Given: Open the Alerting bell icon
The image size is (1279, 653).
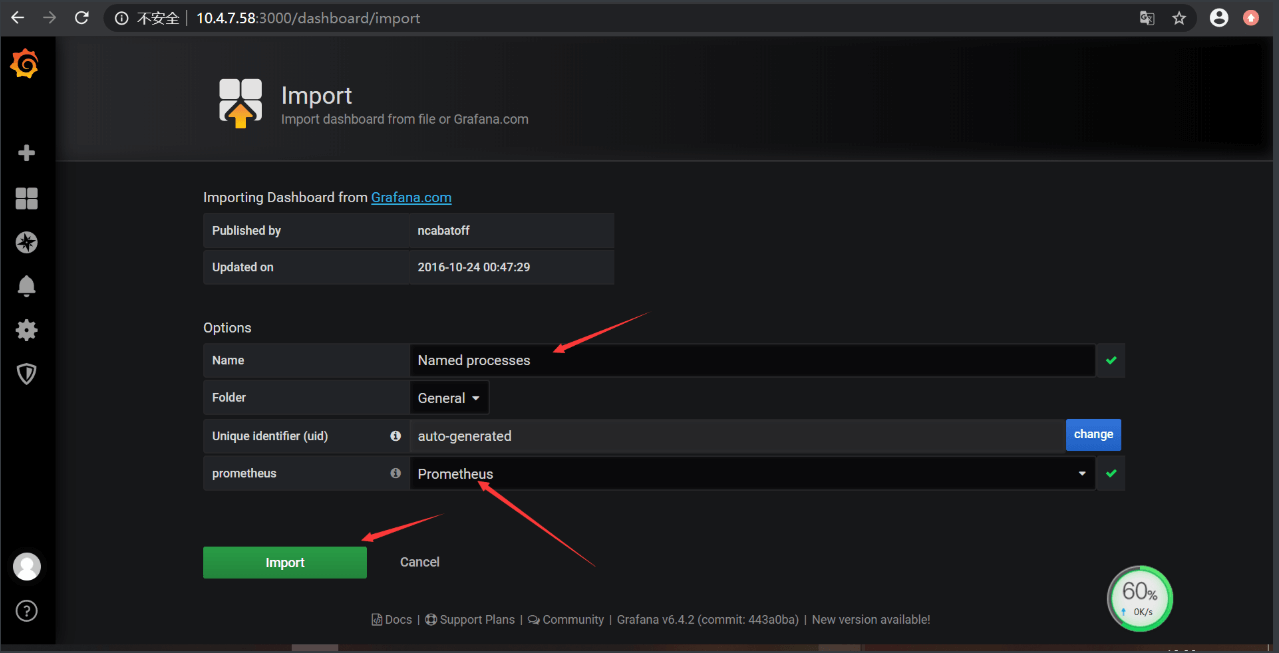Looking at the screenshot, I should tap(27, 286).
